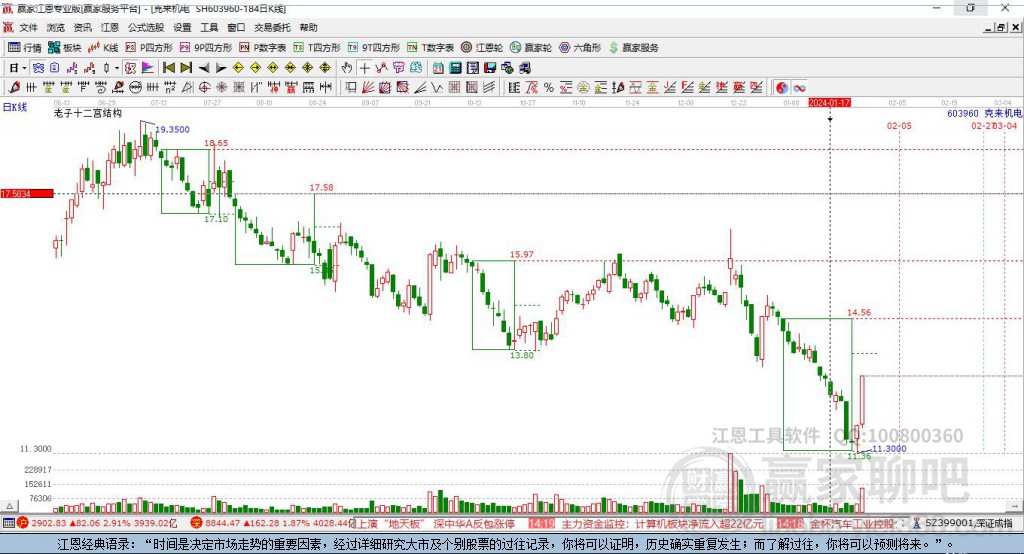This screenshot has height=554, width=1024.
Task: Open the P四方形 tool
Action: point(149,48)
